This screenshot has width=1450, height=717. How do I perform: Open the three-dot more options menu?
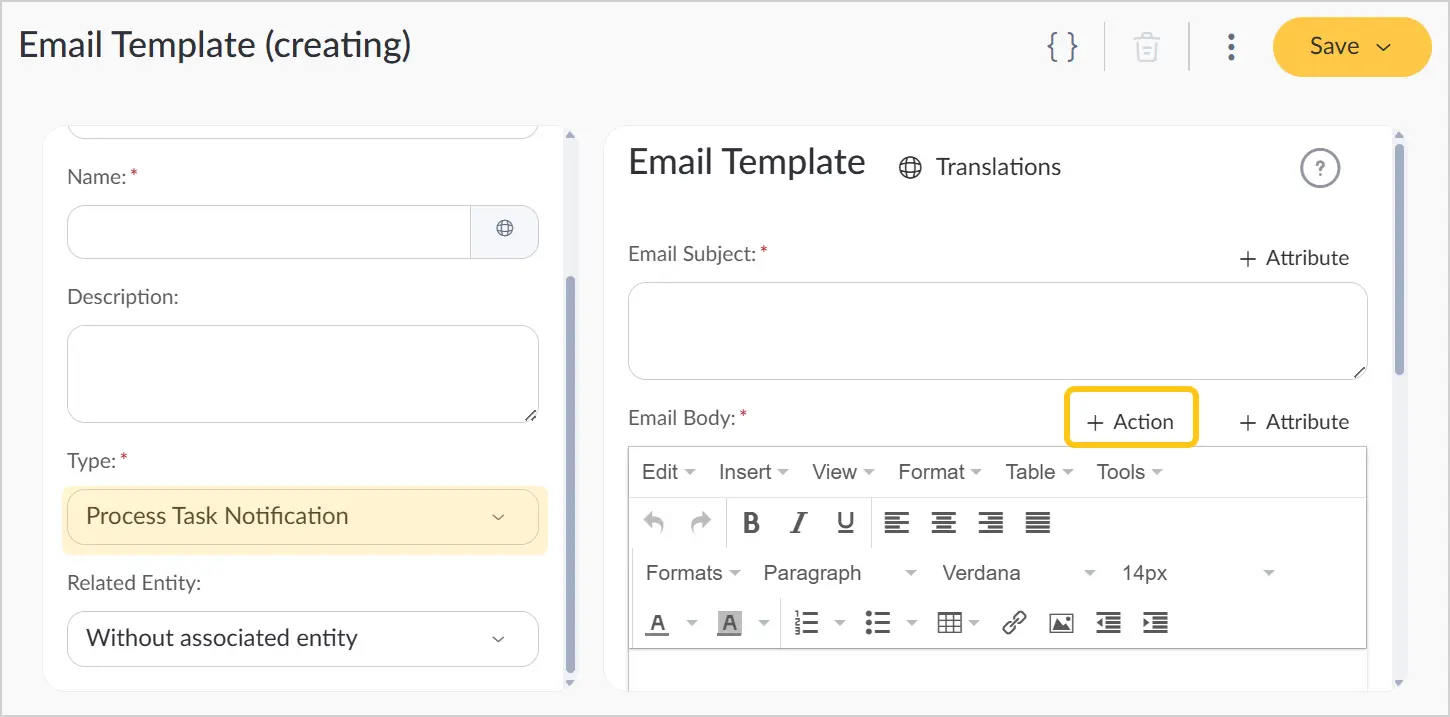point(1231,47)
